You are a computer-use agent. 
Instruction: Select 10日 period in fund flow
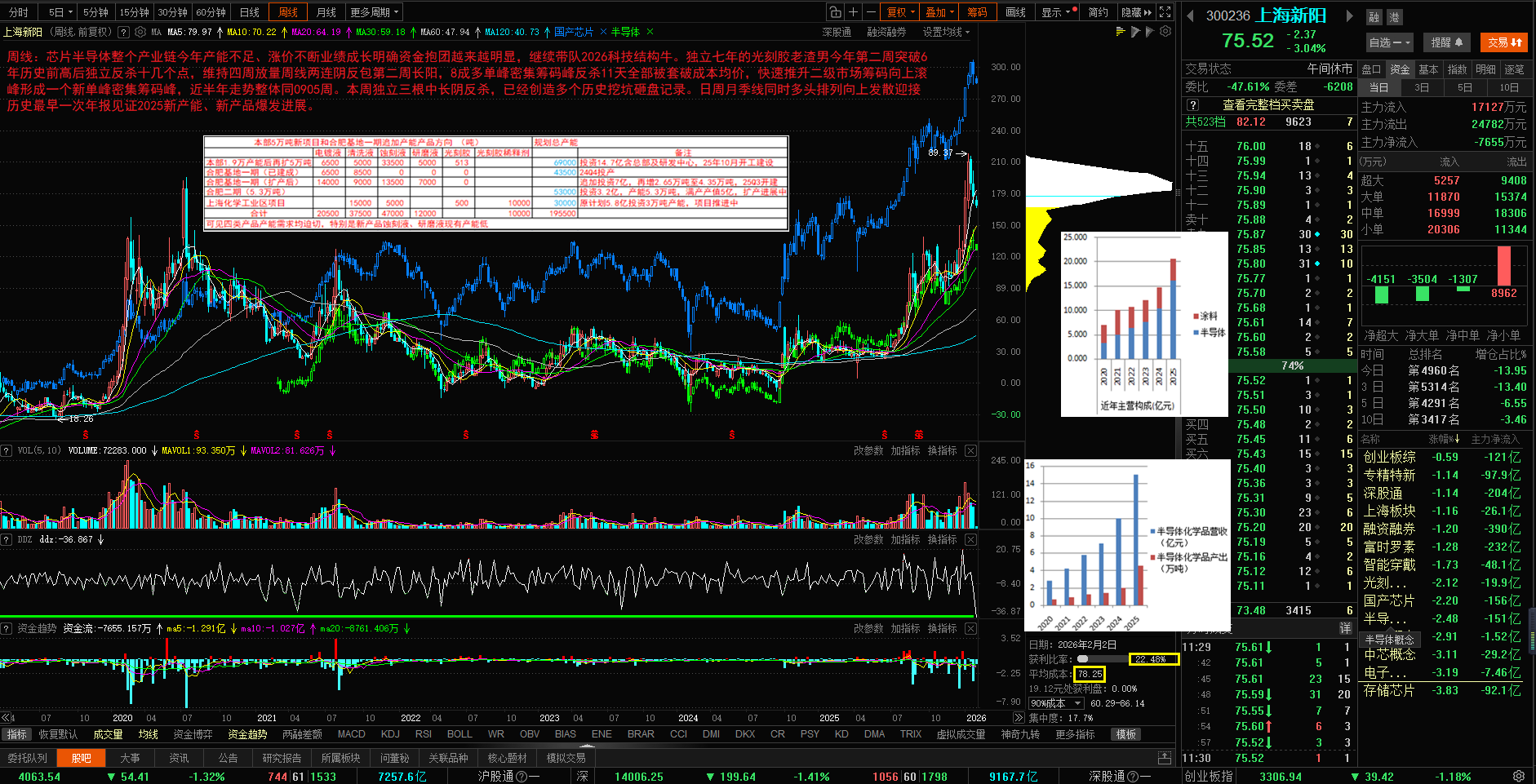[1509, 87]
